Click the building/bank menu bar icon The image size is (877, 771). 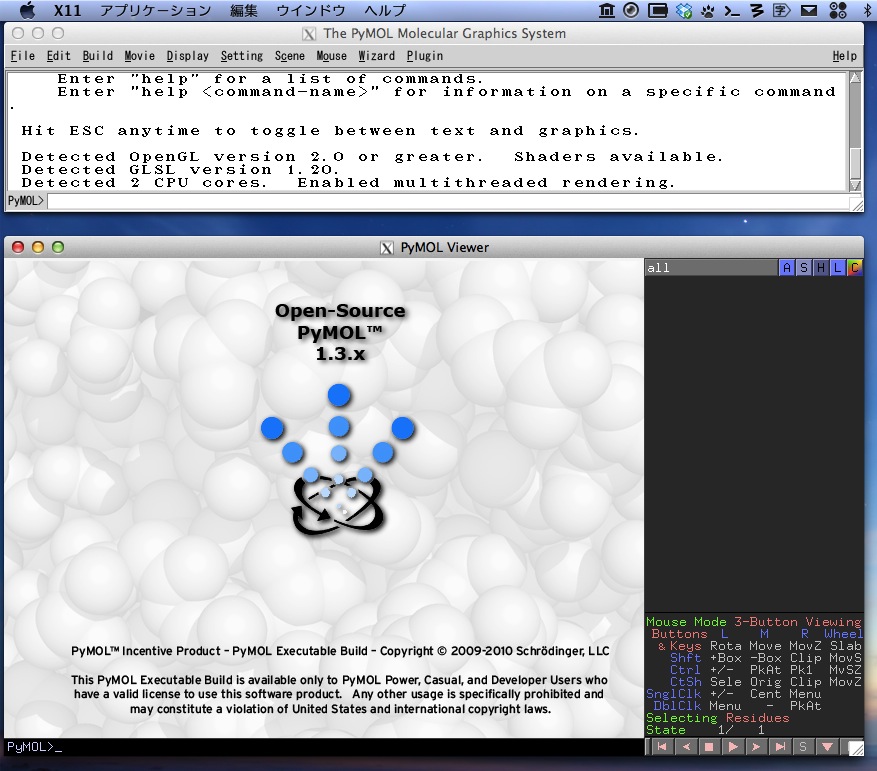[607, 10]
